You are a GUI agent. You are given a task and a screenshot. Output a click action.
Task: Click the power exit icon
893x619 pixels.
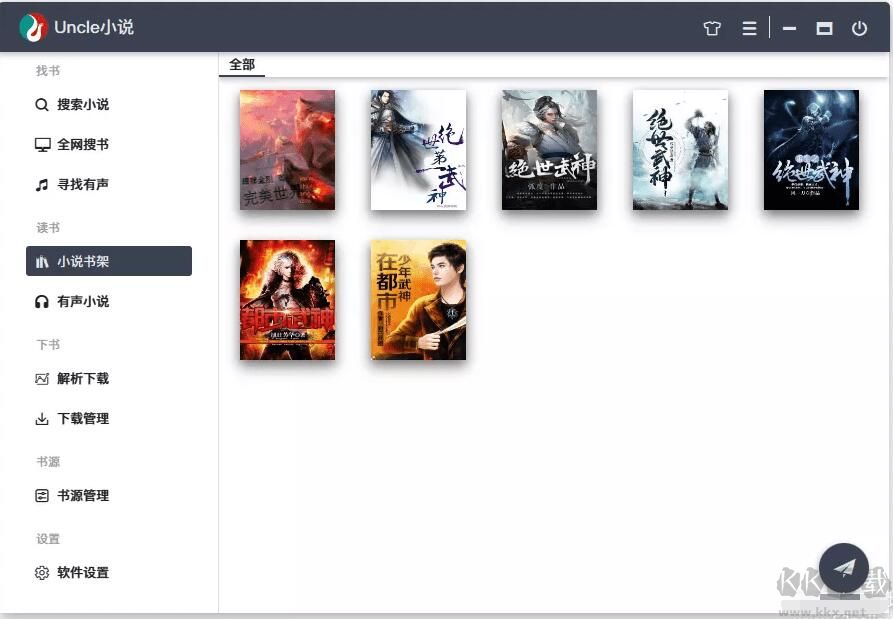tap(859, 28)
